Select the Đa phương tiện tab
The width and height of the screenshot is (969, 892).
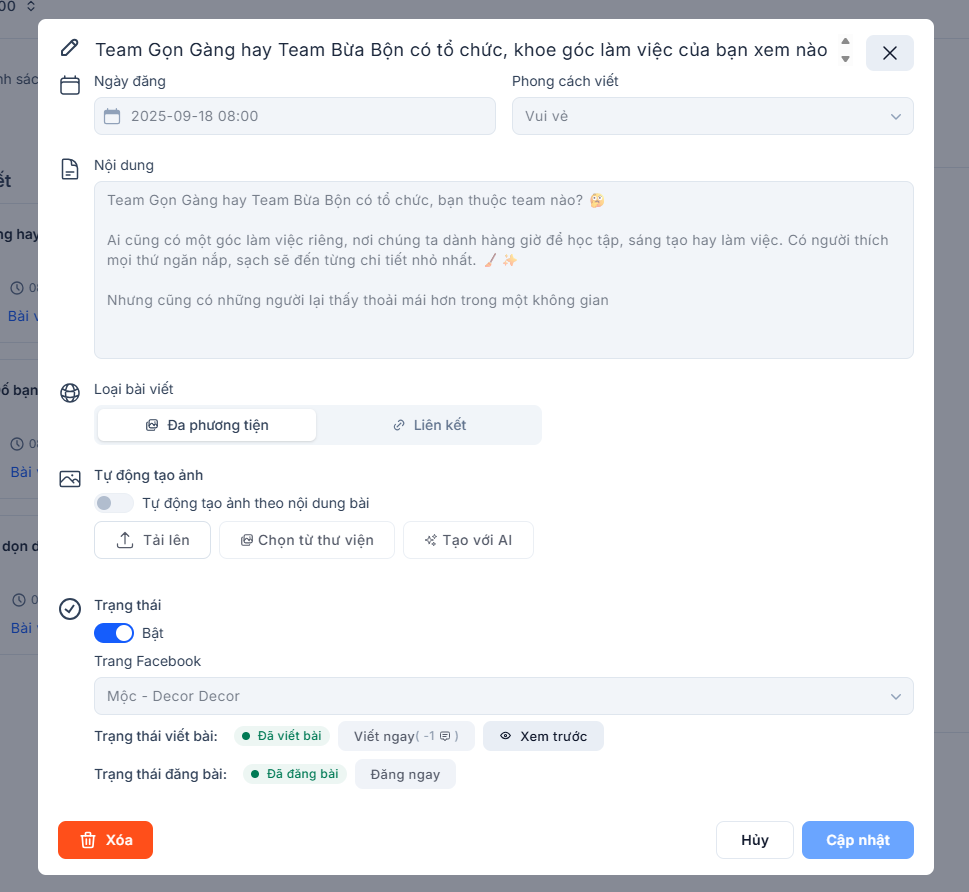[207, 425]
